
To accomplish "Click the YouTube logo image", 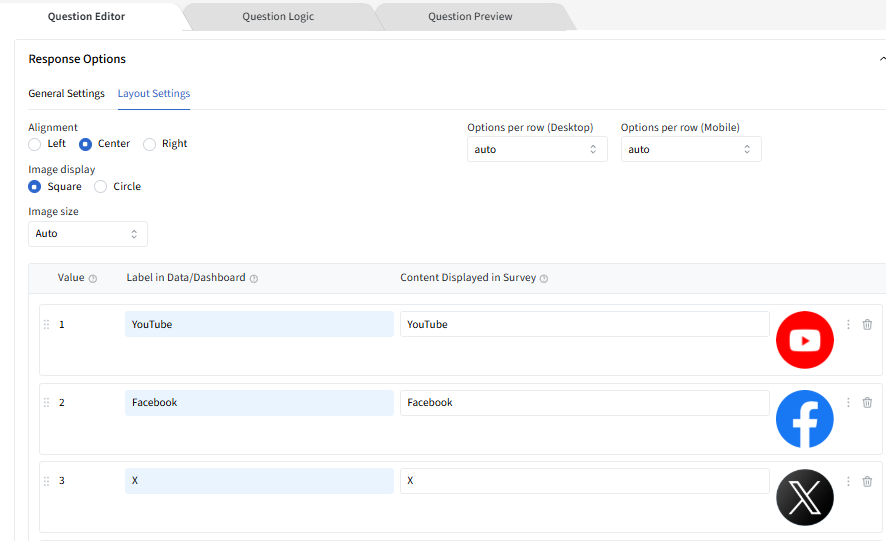I will [804, 340].
